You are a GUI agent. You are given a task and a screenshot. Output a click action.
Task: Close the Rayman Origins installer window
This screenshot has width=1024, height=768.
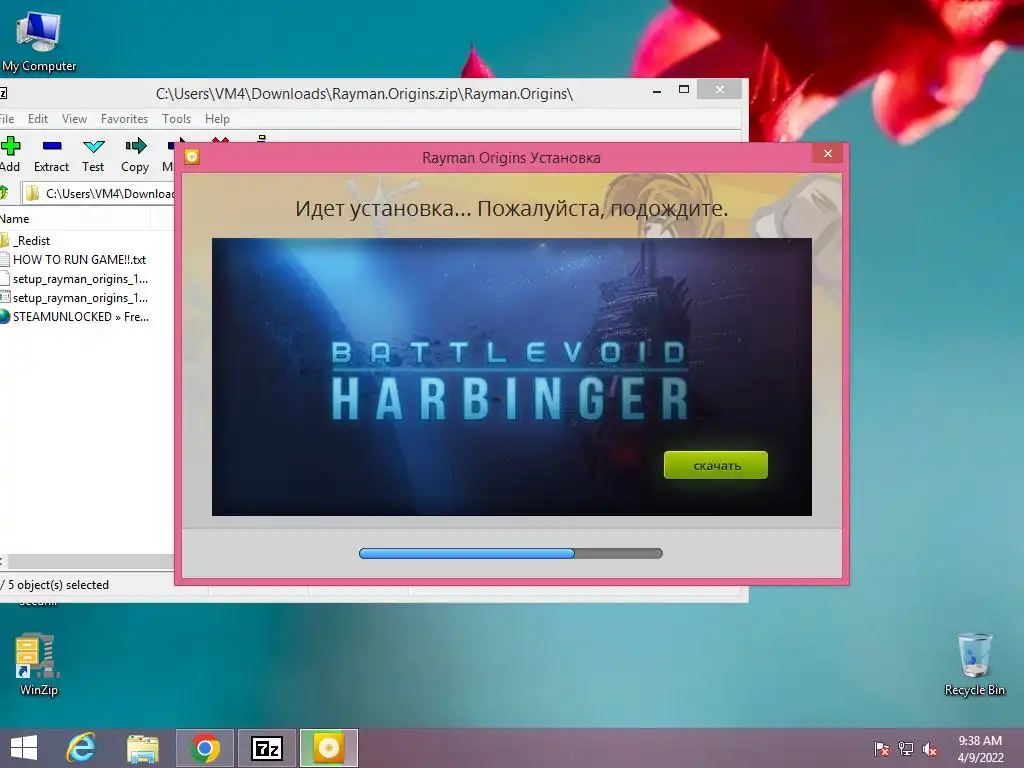pyautogui.click(x=828, y=153)
